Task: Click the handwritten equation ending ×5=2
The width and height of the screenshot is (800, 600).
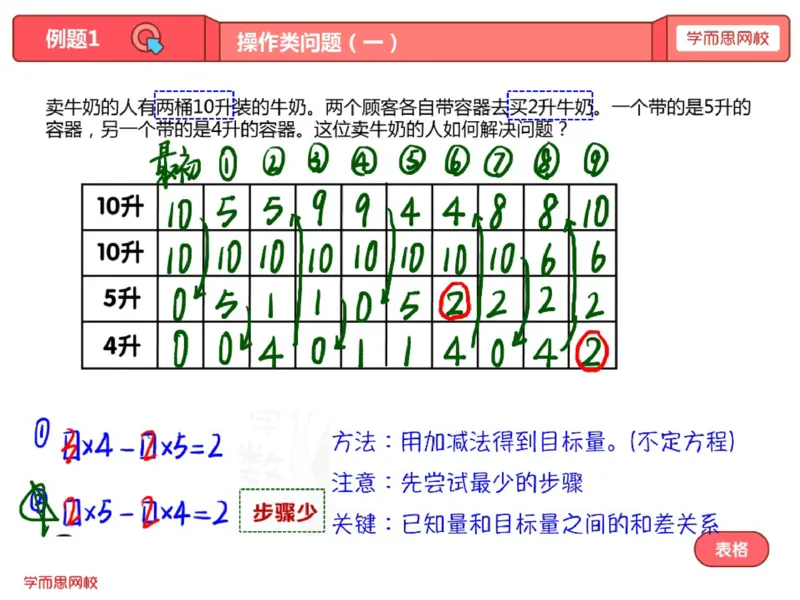Action: [x=142, y=447]
